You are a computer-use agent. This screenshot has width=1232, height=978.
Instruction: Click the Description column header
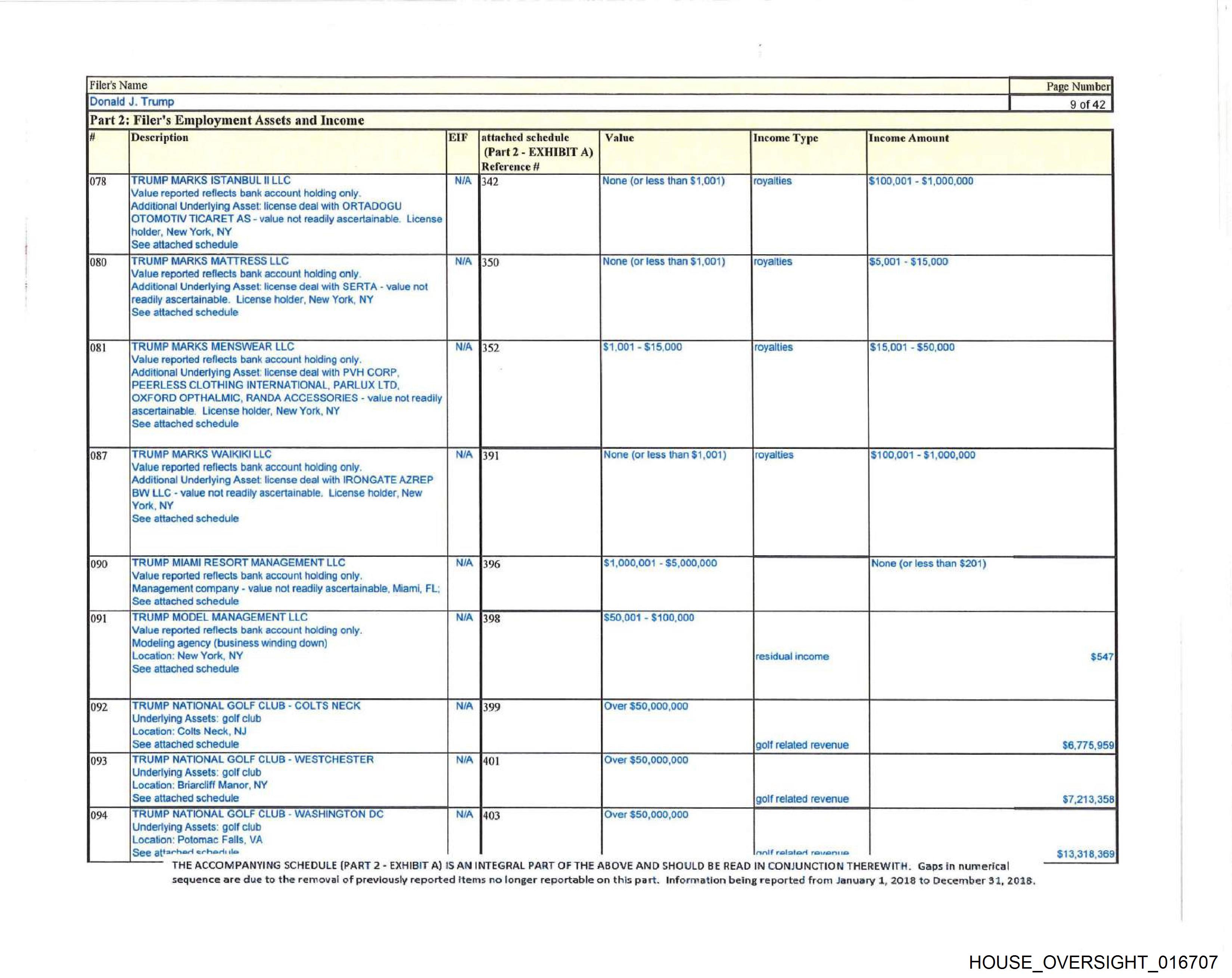[x=159, y=138]
